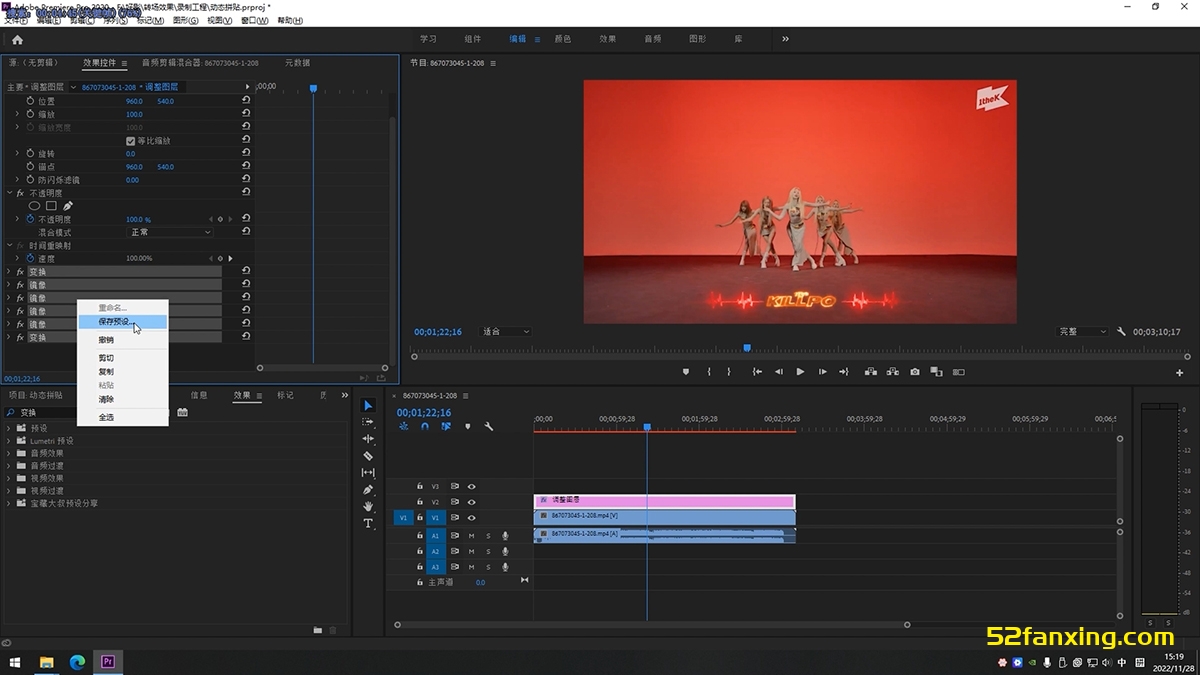Solo track A2

(x=488, y=551)
